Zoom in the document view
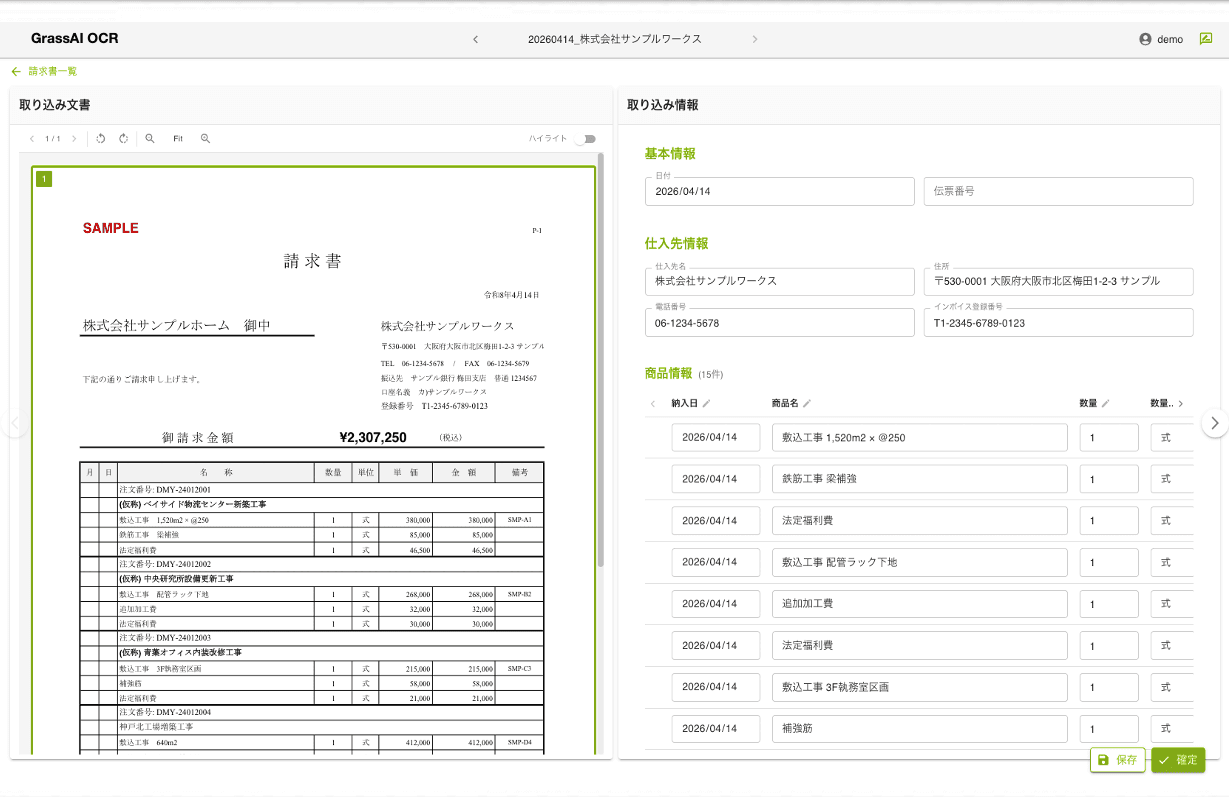Viewport: 1229px width, 797px height. click(205, 139)
